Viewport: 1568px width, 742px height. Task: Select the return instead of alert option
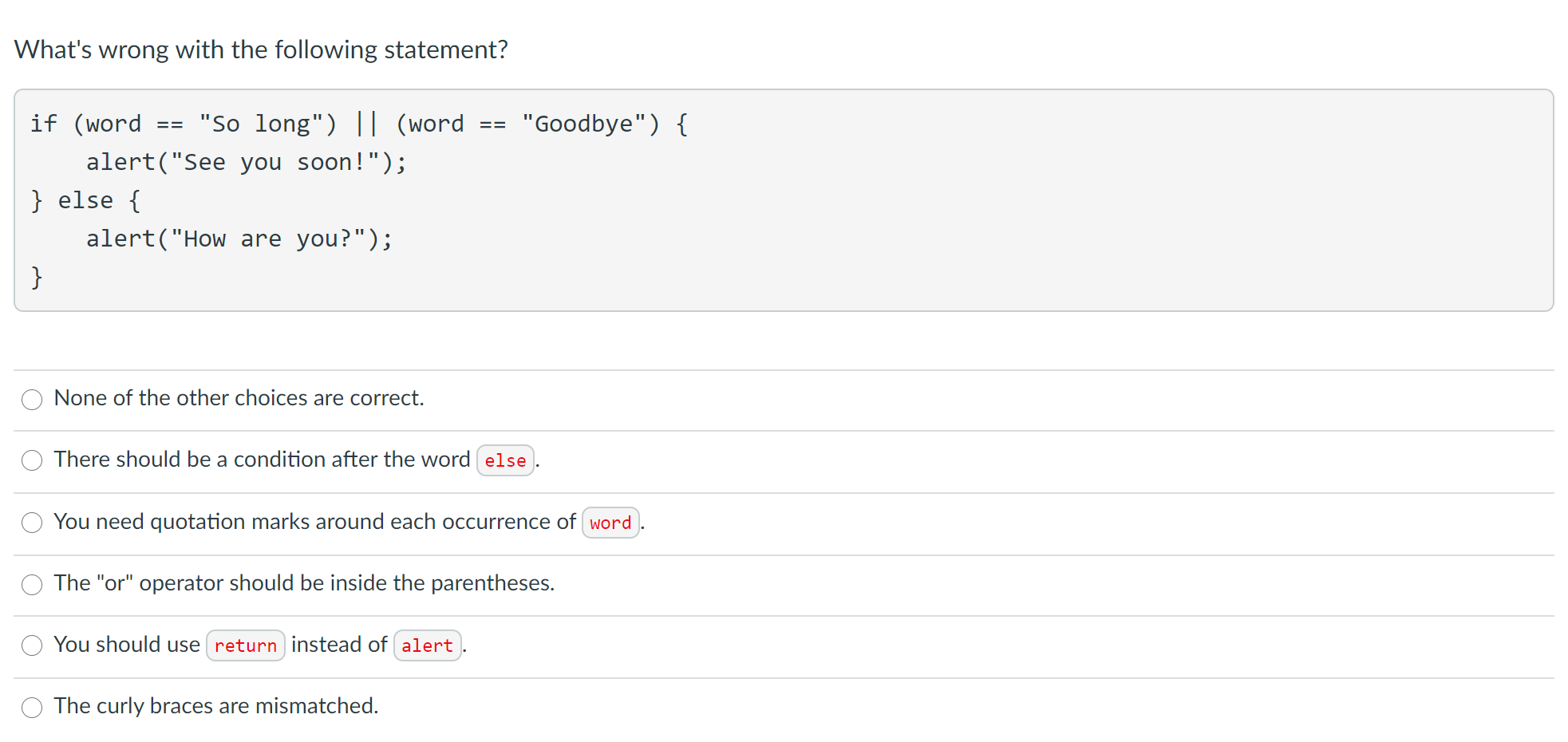pyautogui.click(x=32, y=645)
